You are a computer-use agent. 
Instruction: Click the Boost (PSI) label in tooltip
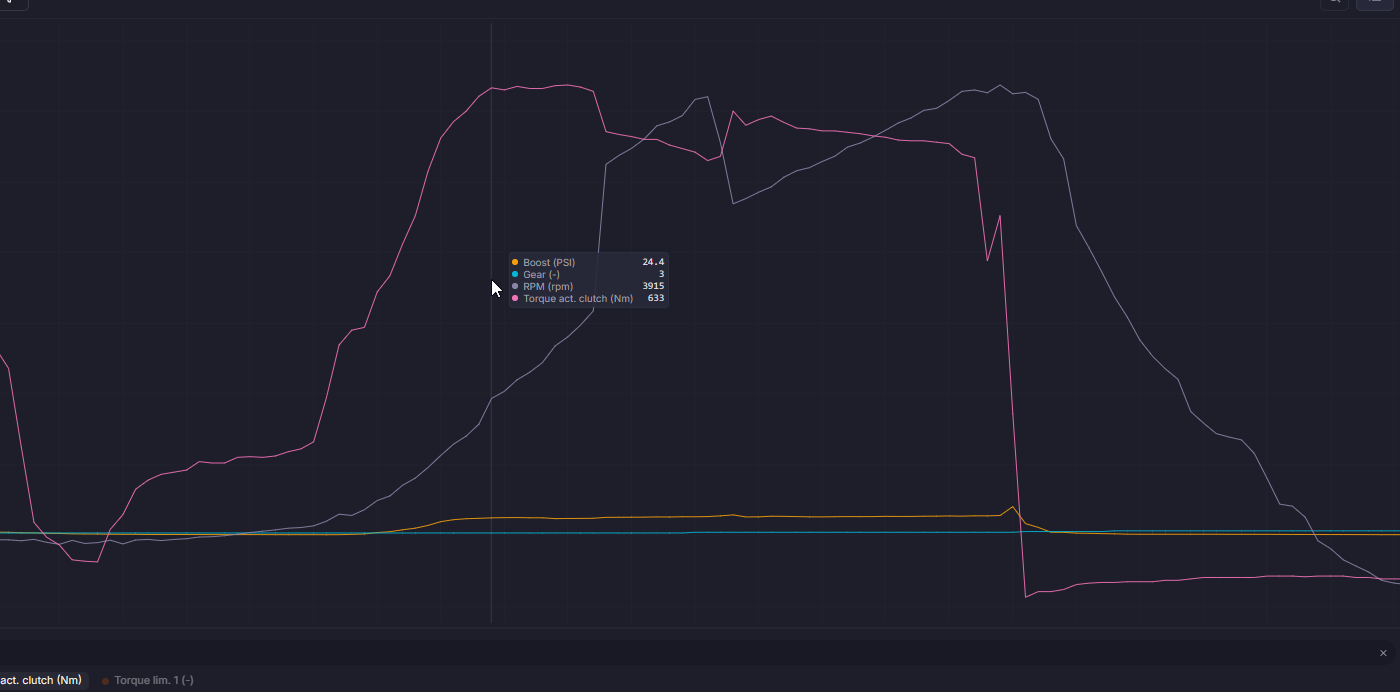549,262
